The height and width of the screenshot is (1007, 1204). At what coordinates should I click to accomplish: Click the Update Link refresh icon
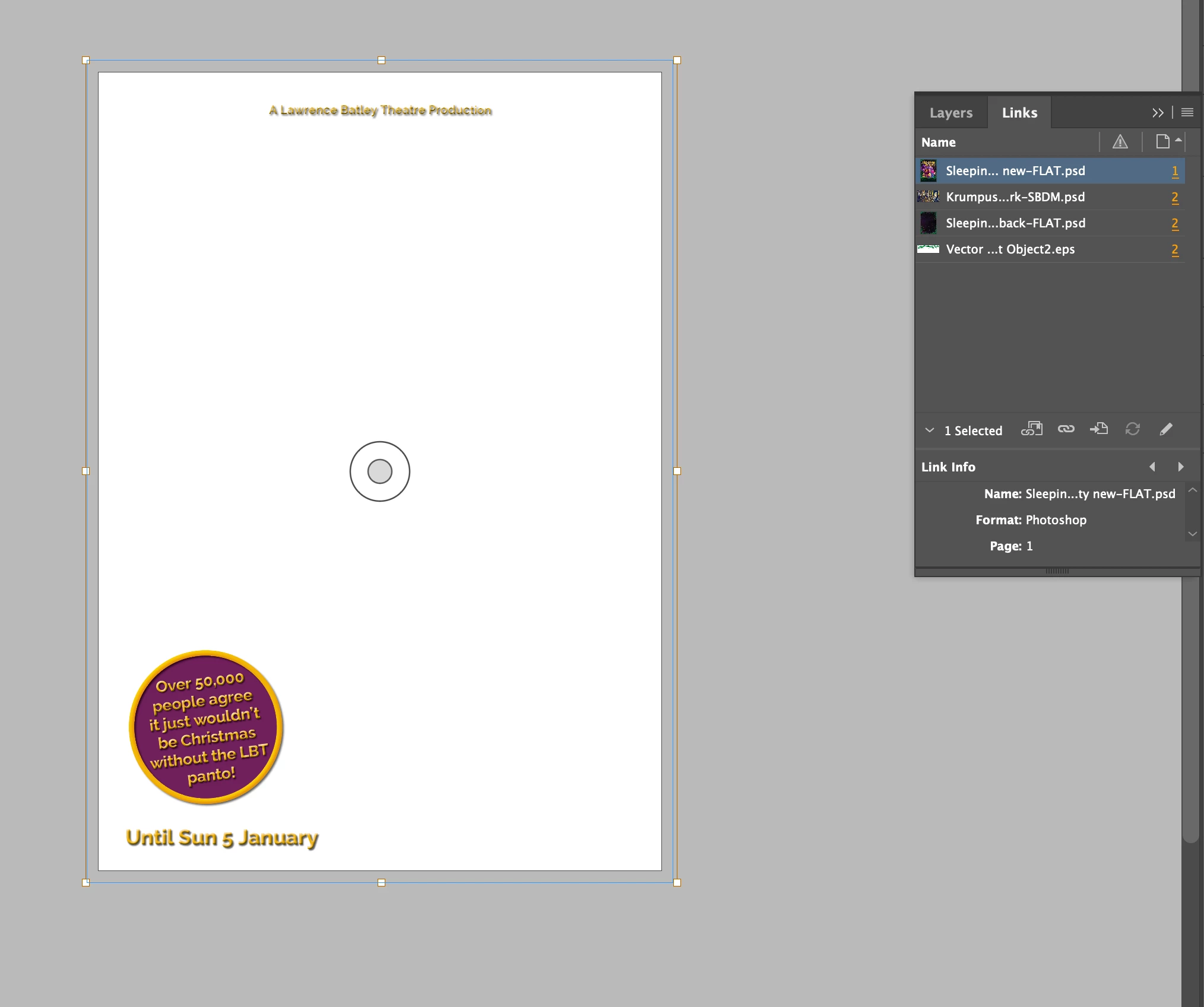click(1132, 429)
